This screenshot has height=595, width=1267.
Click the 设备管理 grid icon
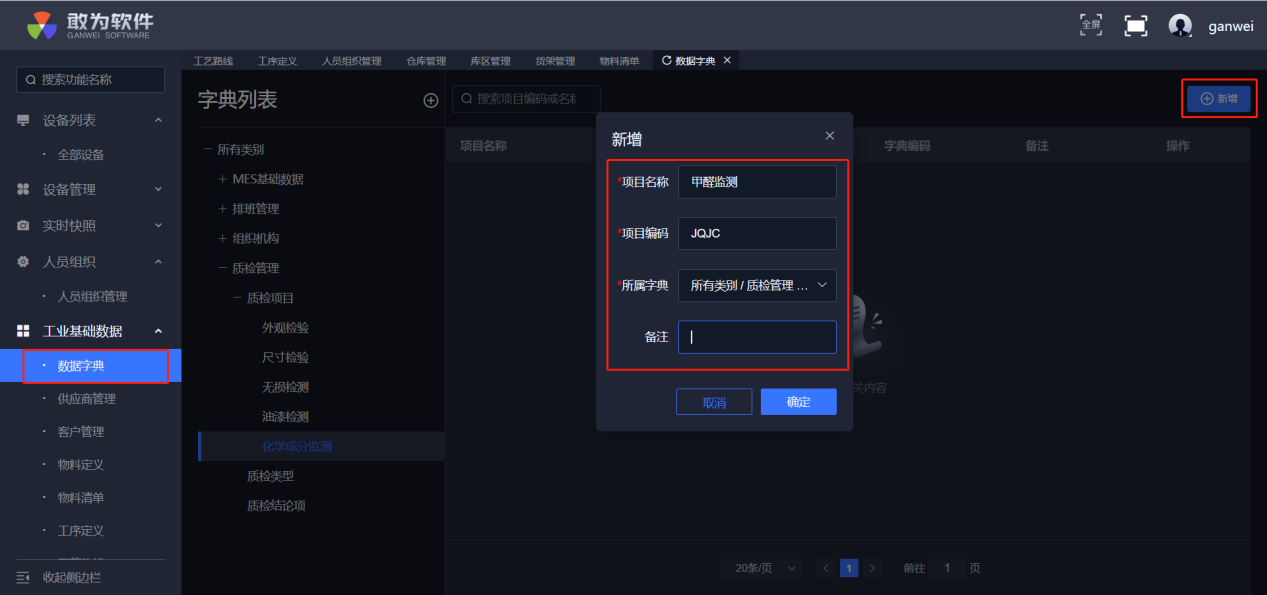pos(23,189)
